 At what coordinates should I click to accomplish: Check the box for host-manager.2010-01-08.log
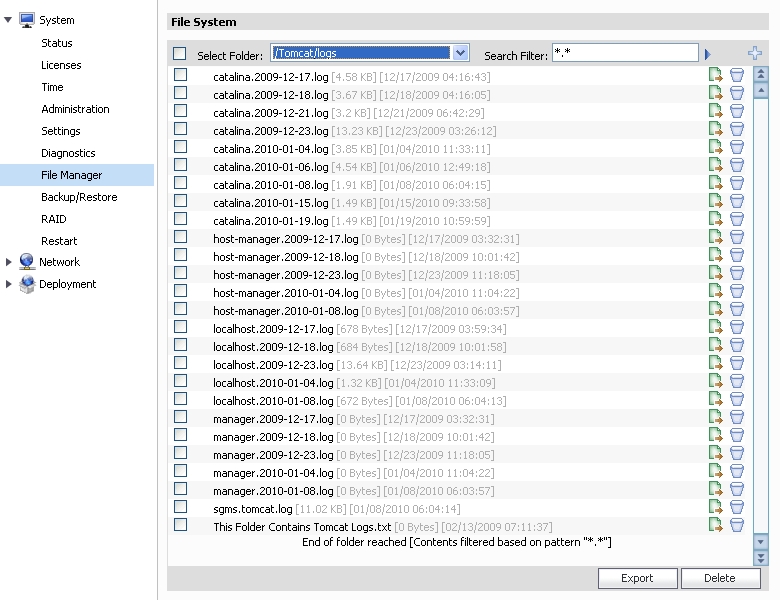coord(181,309)
